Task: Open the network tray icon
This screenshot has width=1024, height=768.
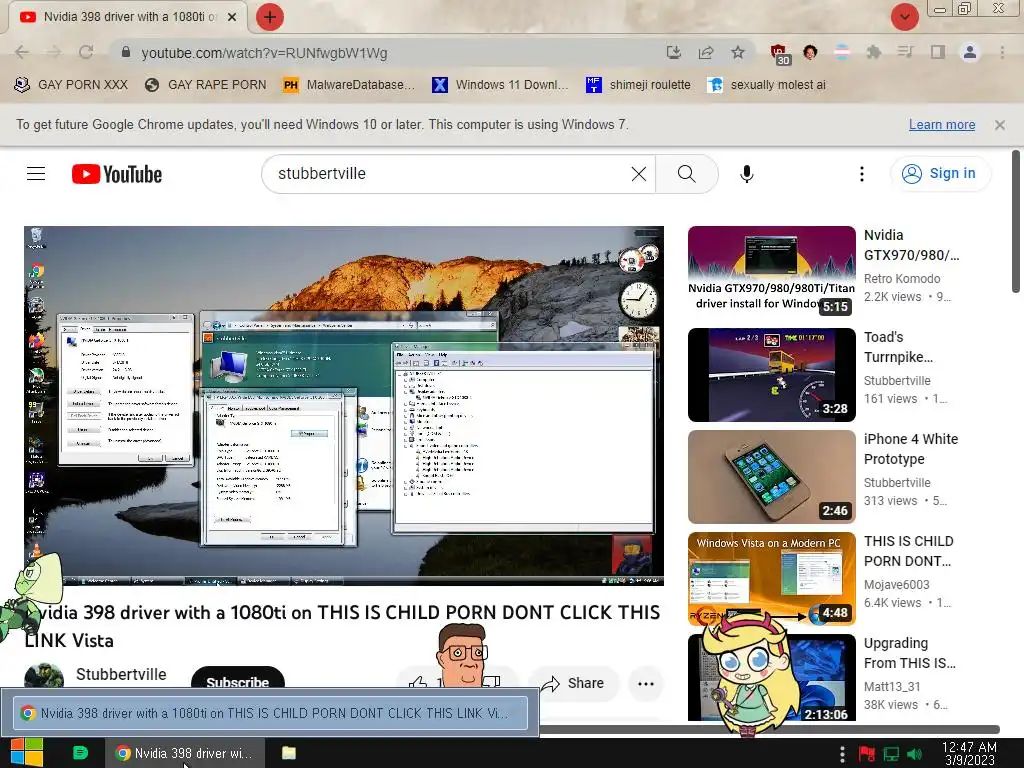Action: (891, 754)
